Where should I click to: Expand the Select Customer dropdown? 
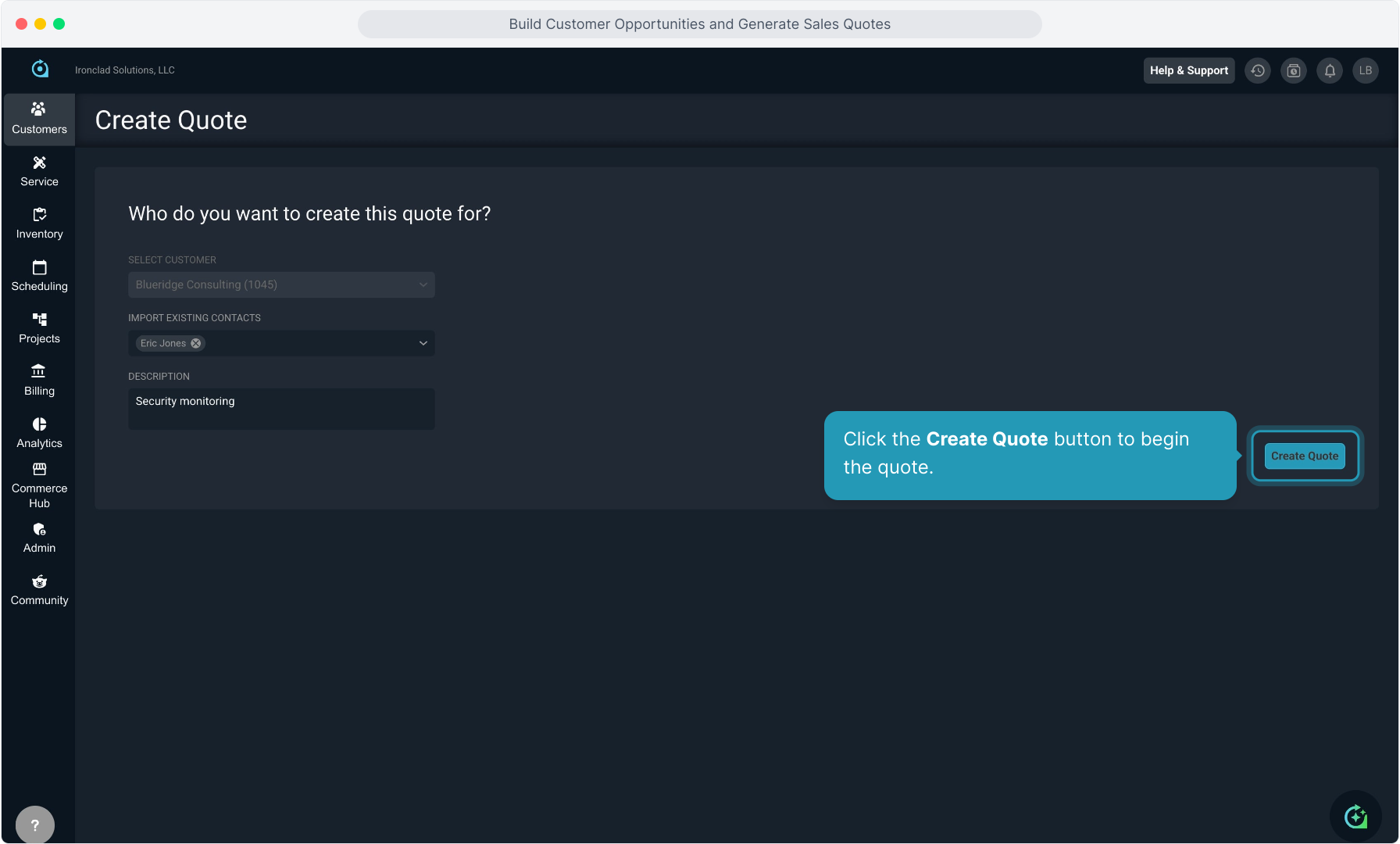281,284
